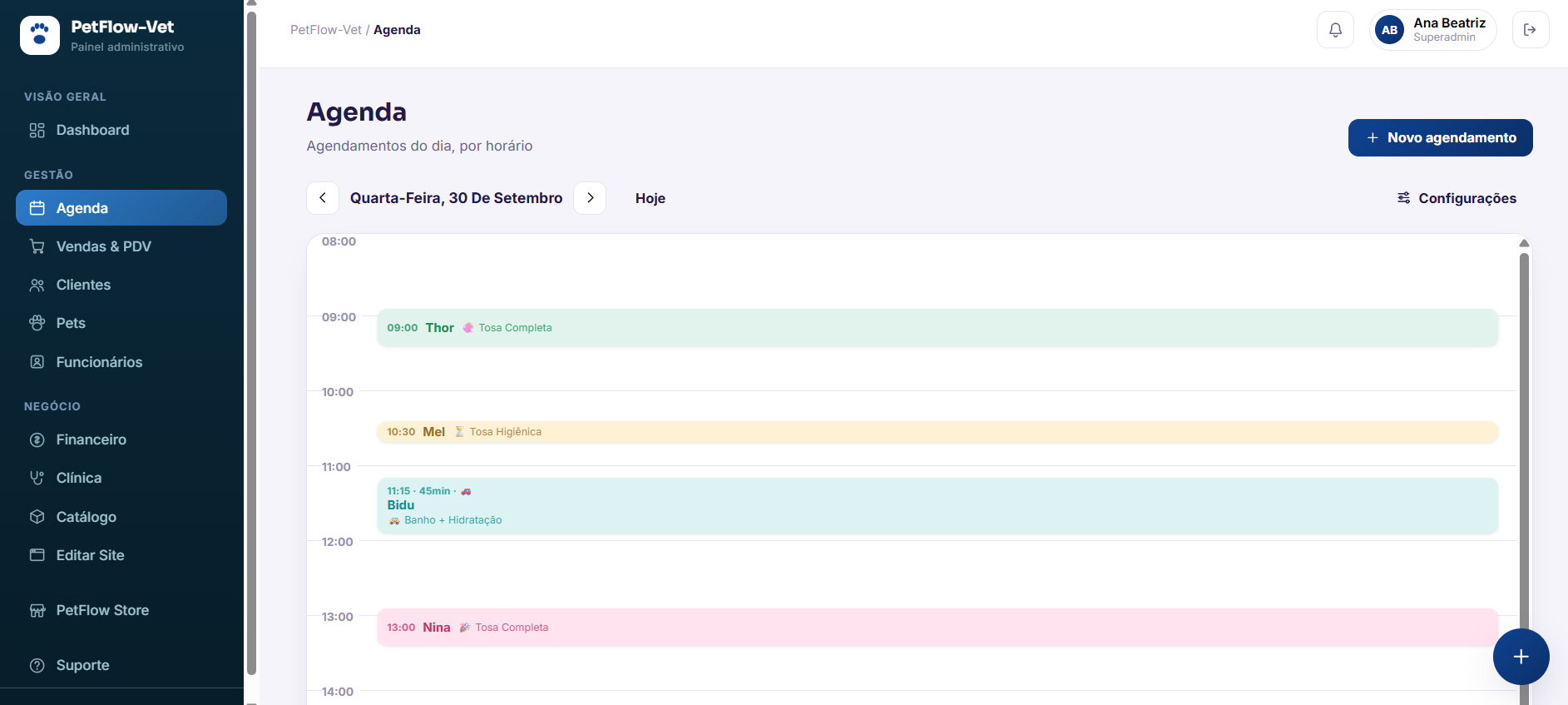1568x705 pixels.
Task: Click the Configurações sliders icon
Action: coord(1403,198)
